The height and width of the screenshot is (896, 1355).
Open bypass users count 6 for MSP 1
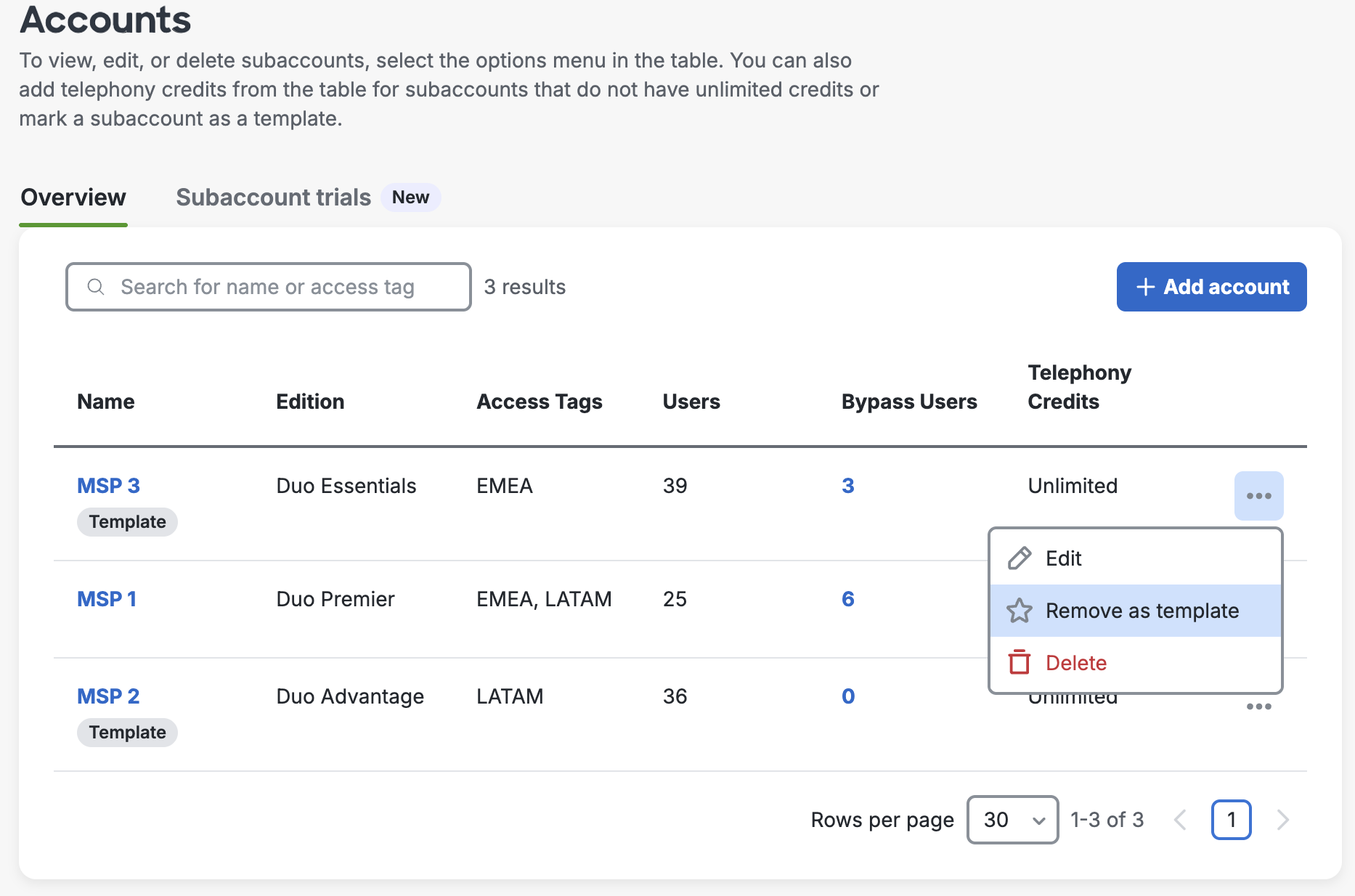point(847,599)
